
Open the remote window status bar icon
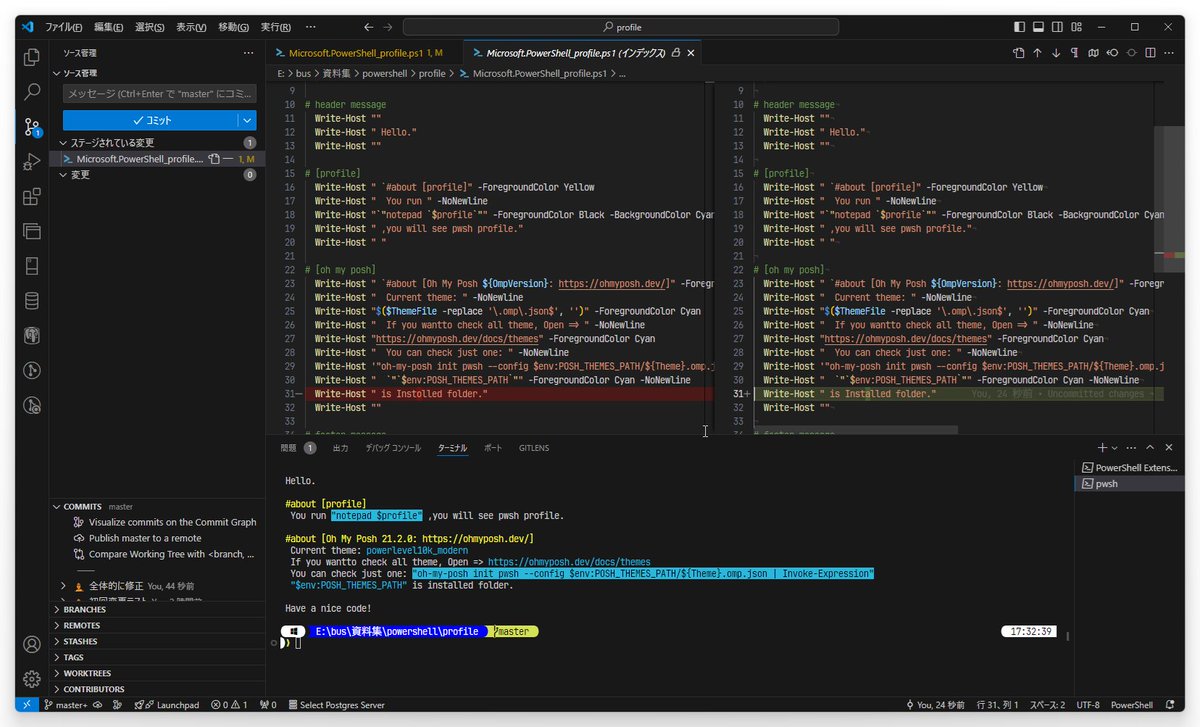(x=27, y=705)
